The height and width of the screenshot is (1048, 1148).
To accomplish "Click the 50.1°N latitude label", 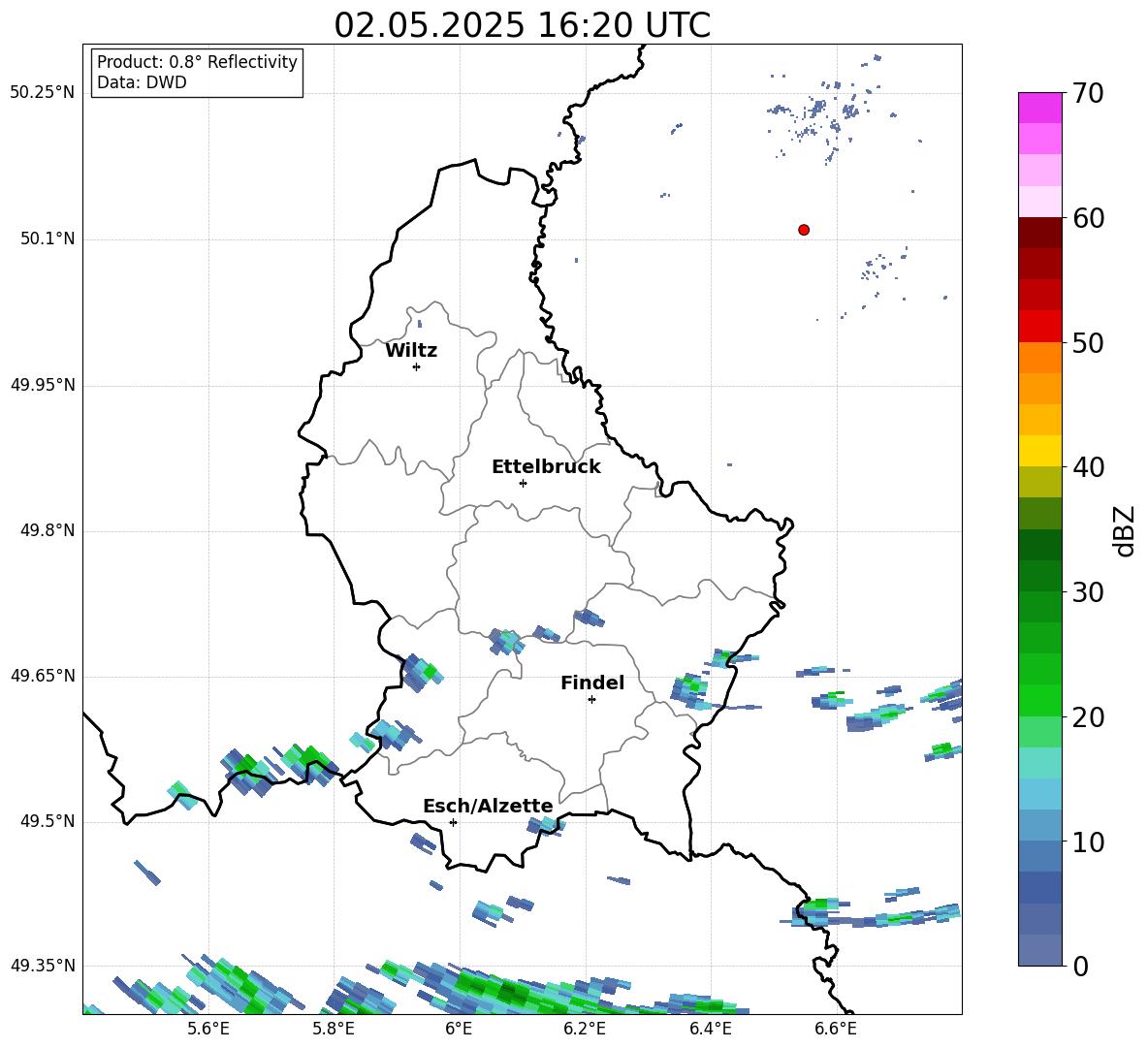I will pos(47,238).
